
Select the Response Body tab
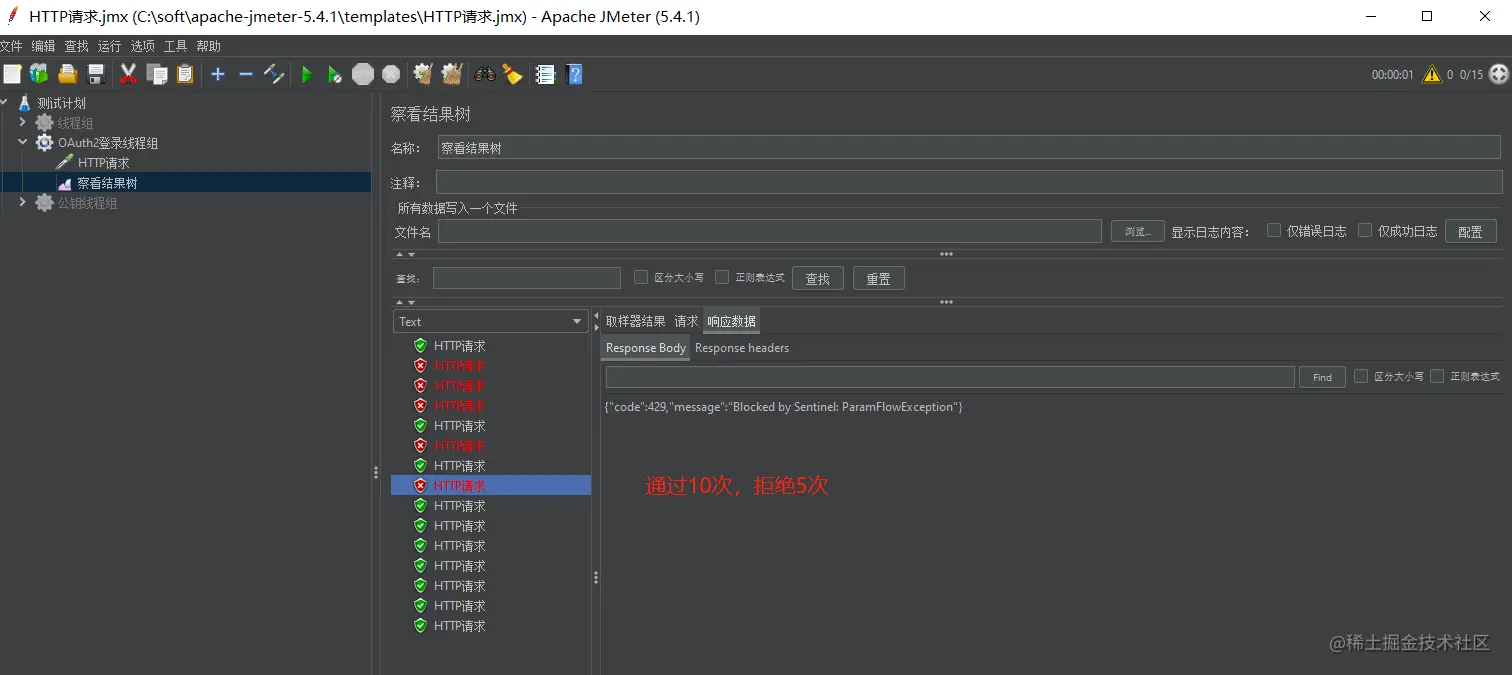[x=646, y=348]
